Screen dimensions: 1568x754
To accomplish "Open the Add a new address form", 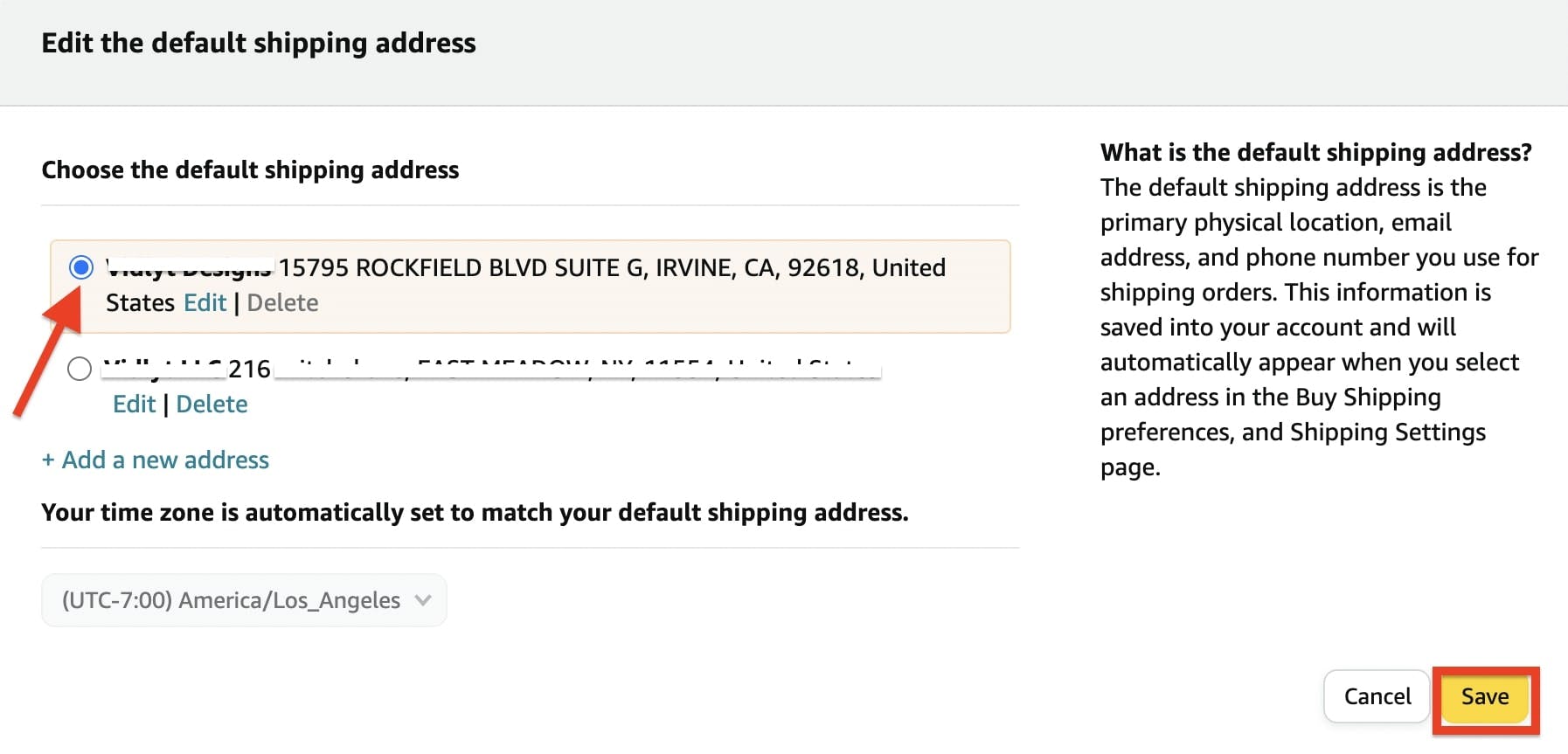I will click(155, 460).
